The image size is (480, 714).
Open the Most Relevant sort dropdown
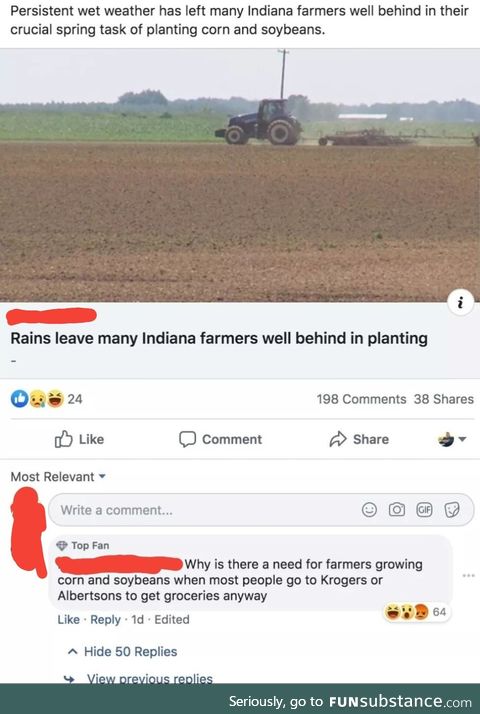point(58,477)
